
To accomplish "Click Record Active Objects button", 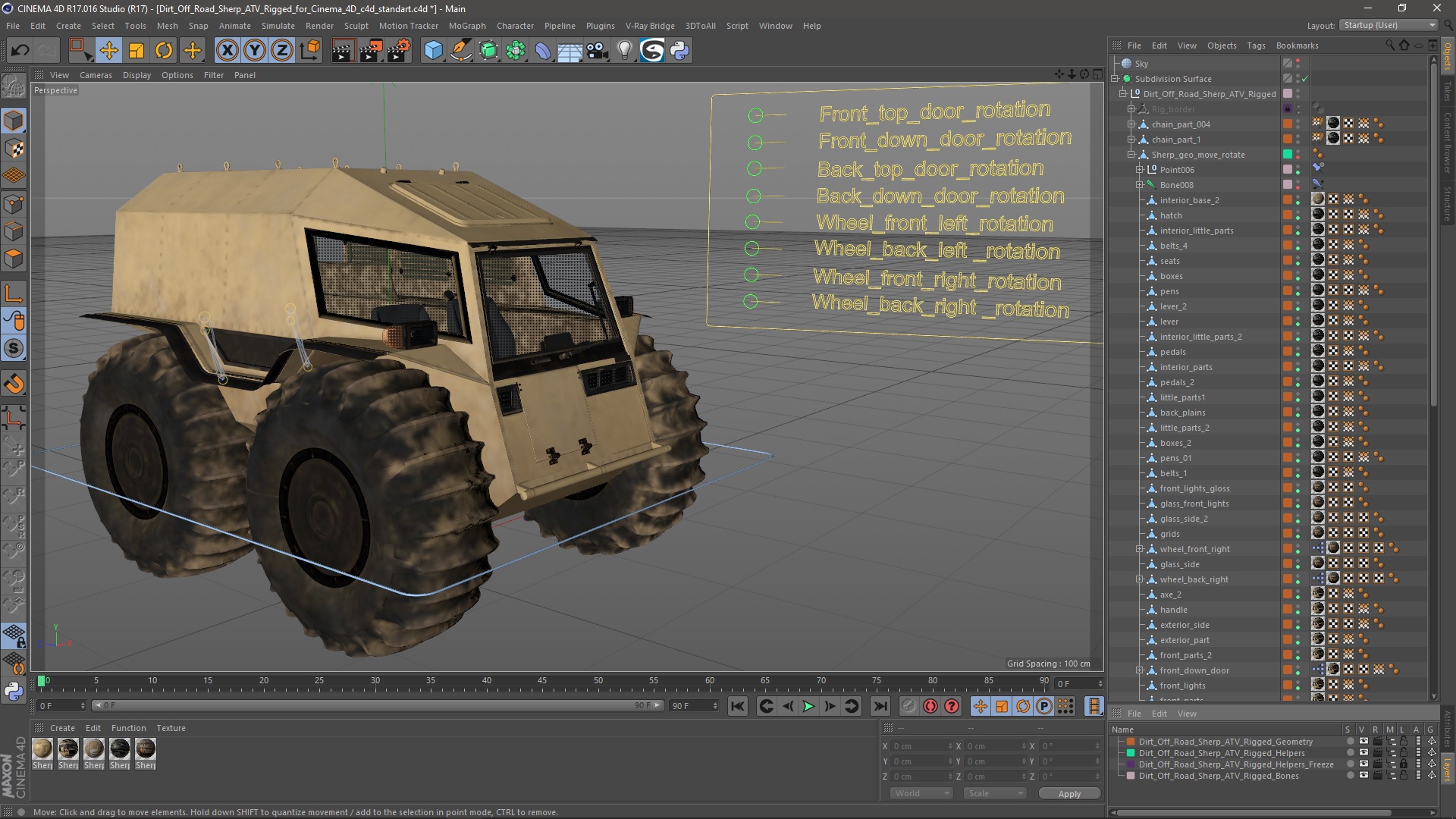I will 908,706.
